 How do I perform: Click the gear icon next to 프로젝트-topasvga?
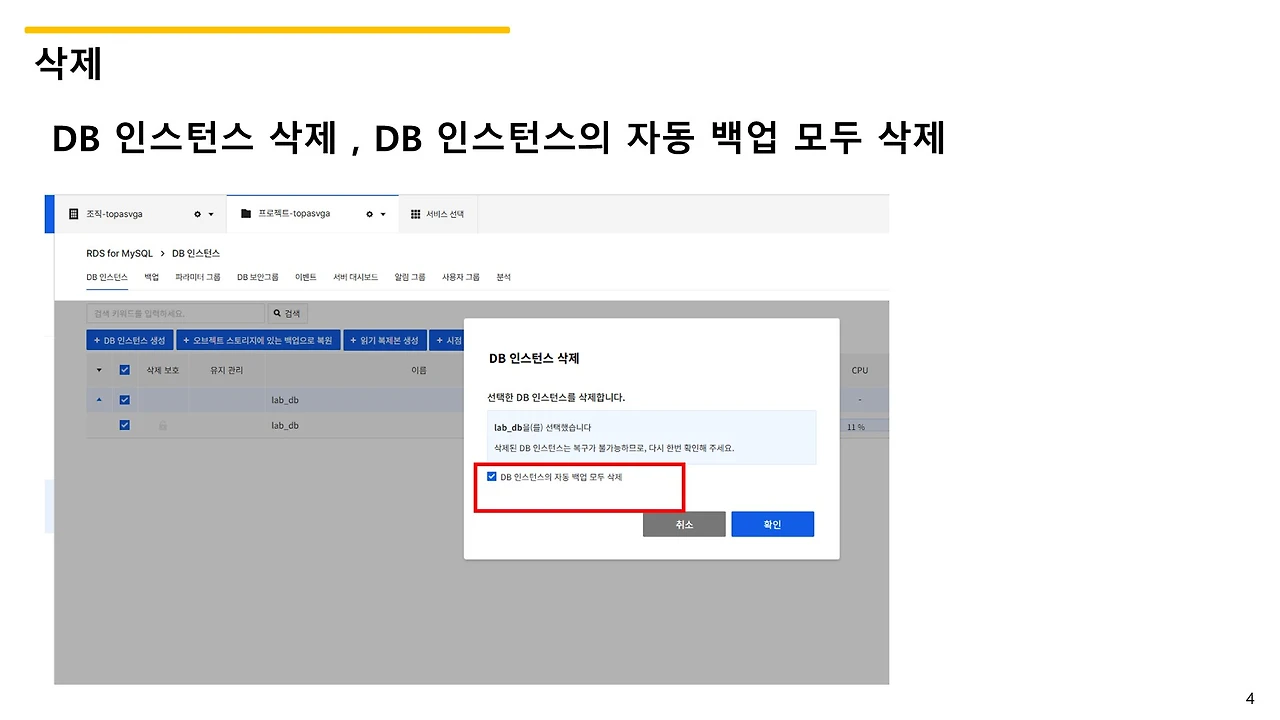tap(369, 213)
